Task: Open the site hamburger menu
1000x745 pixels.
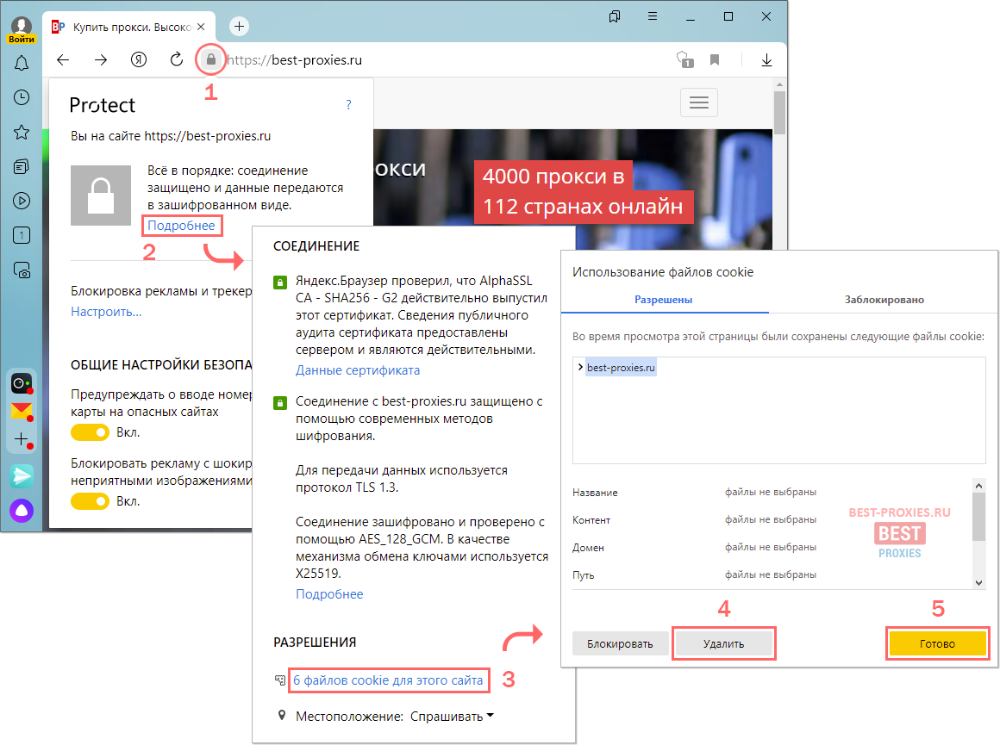Action: [699, 103]
